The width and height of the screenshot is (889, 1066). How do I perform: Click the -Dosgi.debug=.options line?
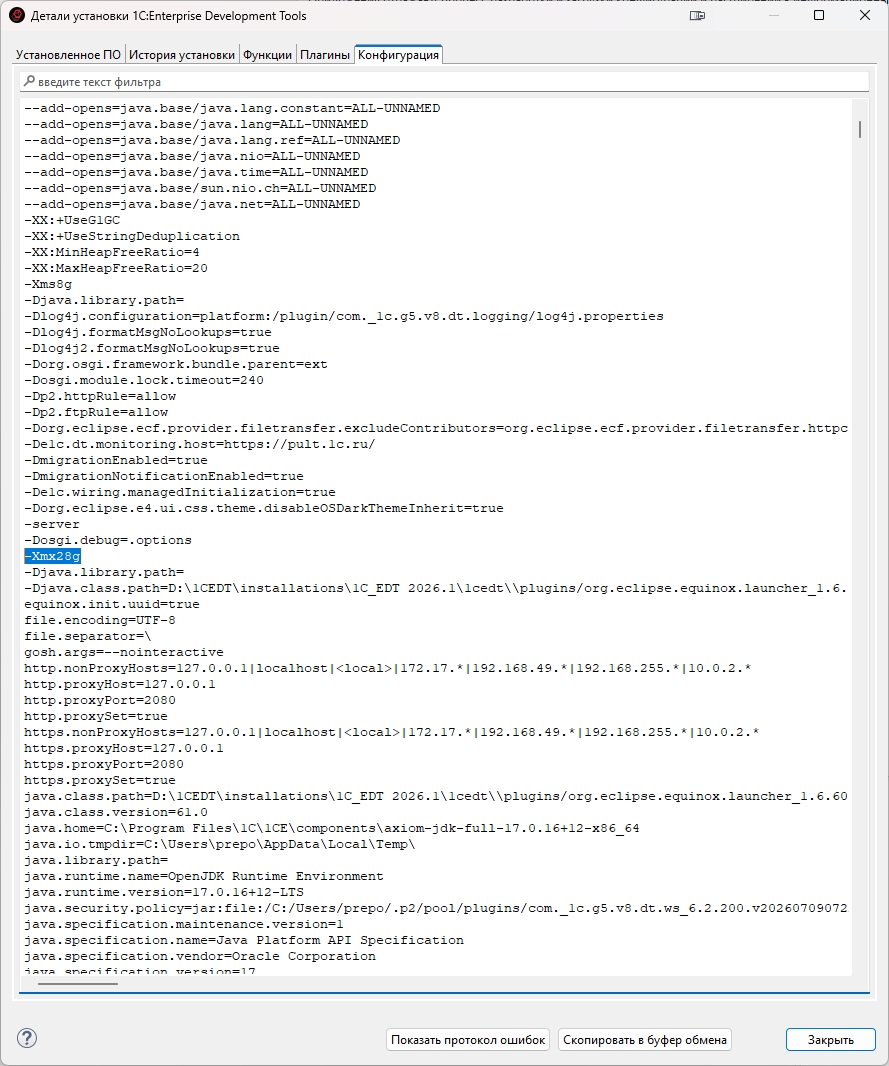[x=108, y=540]
